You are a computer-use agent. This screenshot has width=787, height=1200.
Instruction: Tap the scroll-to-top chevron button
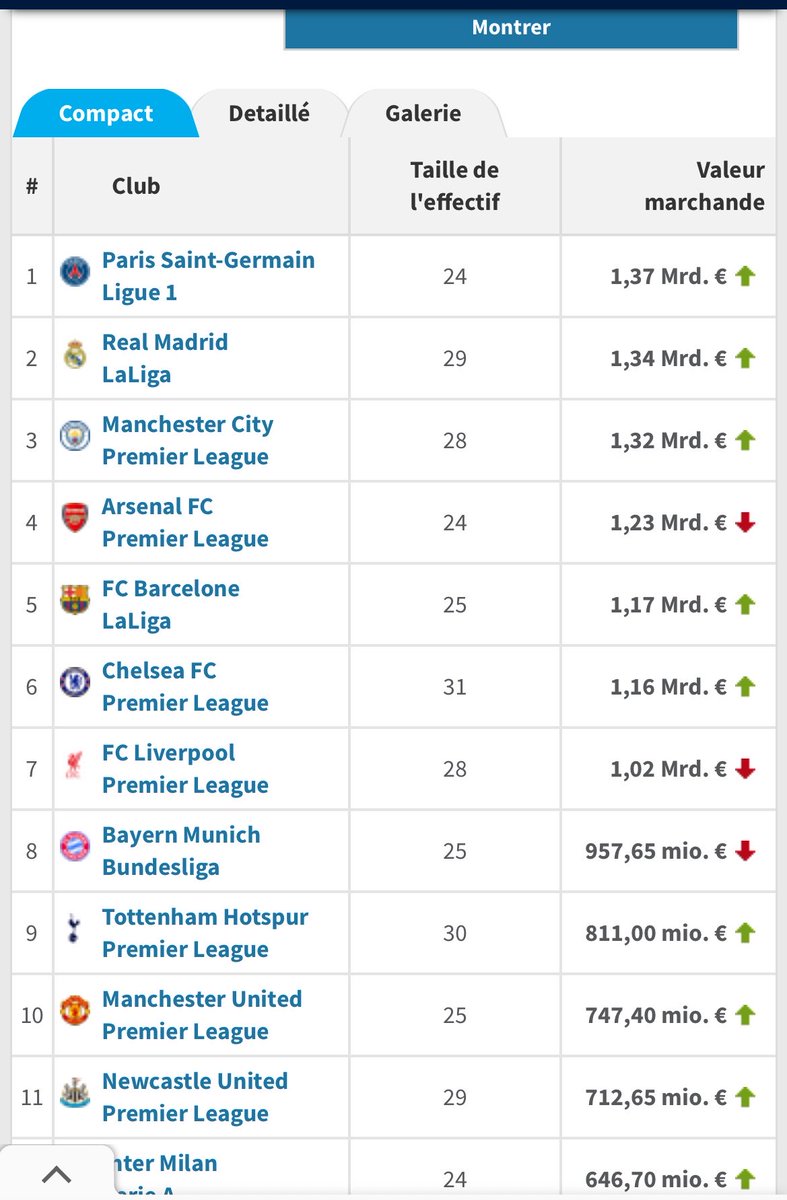tap(57, 1174)
